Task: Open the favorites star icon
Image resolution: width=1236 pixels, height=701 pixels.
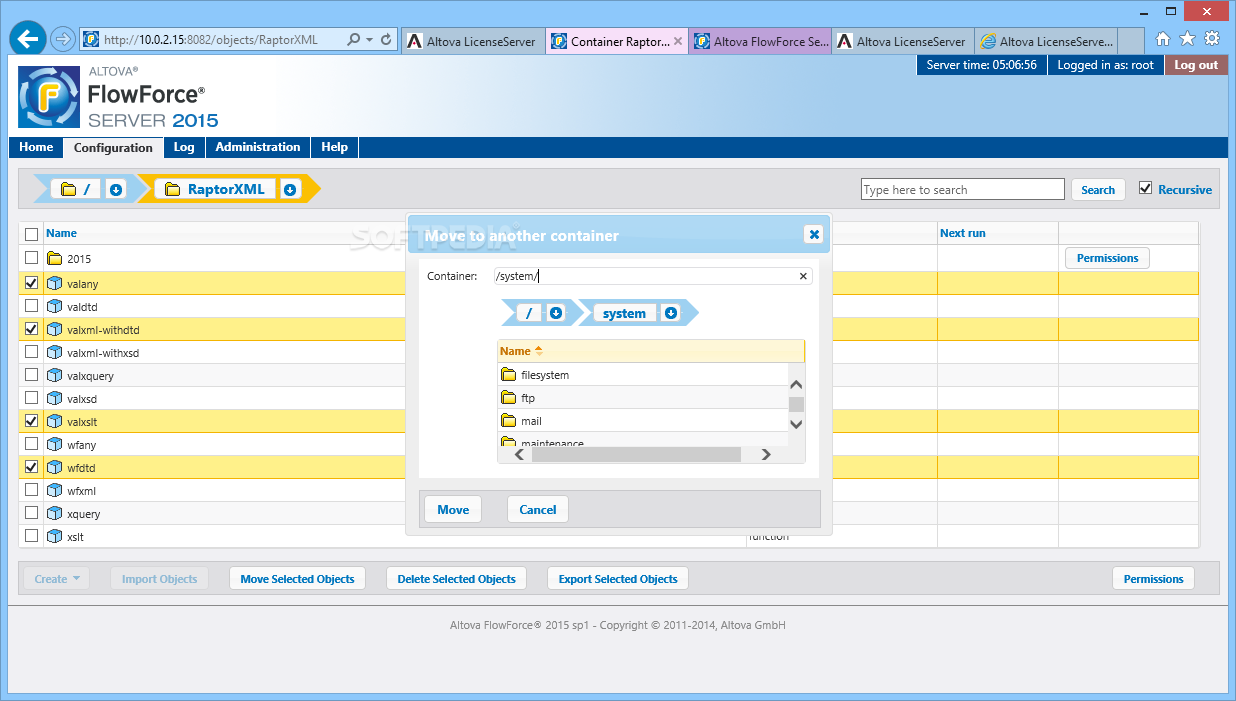Action: (x=1187, y=39)
